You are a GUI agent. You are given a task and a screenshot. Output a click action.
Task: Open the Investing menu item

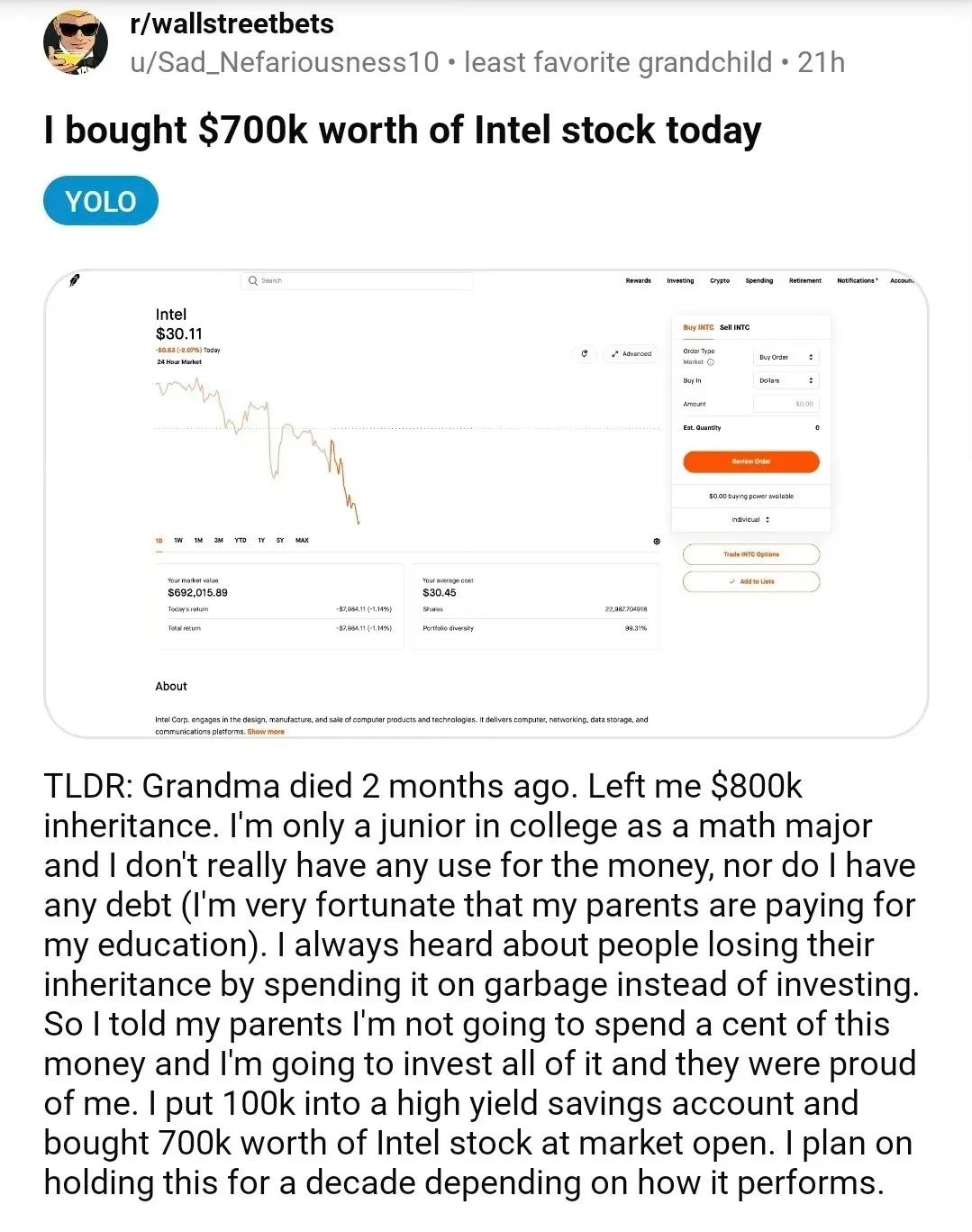680,281
